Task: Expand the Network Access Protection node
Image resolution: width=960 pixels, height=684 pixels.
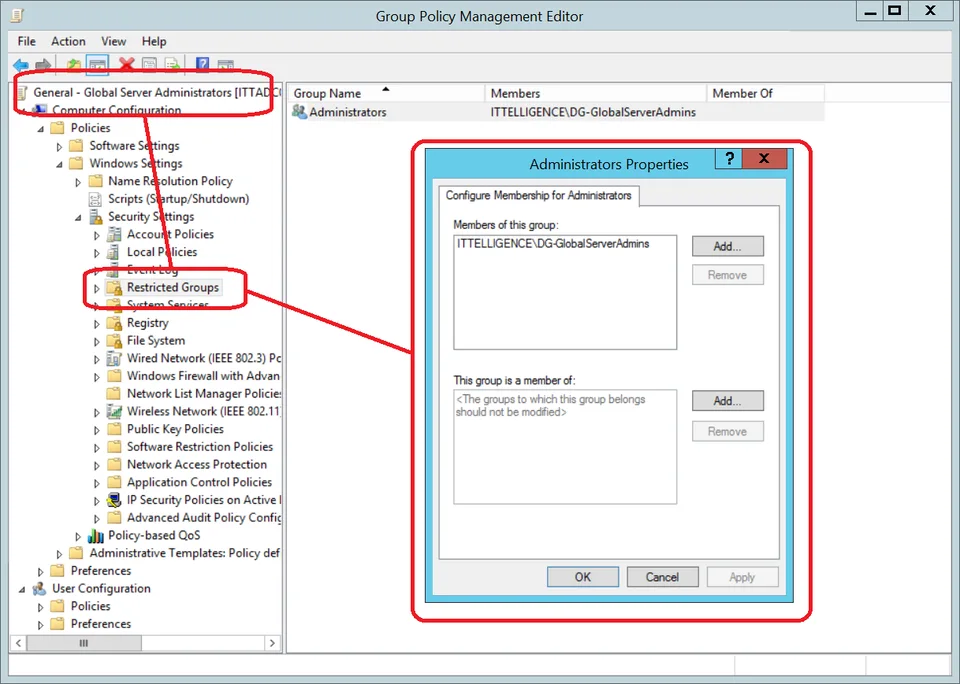Action: (x=97, y=466)
